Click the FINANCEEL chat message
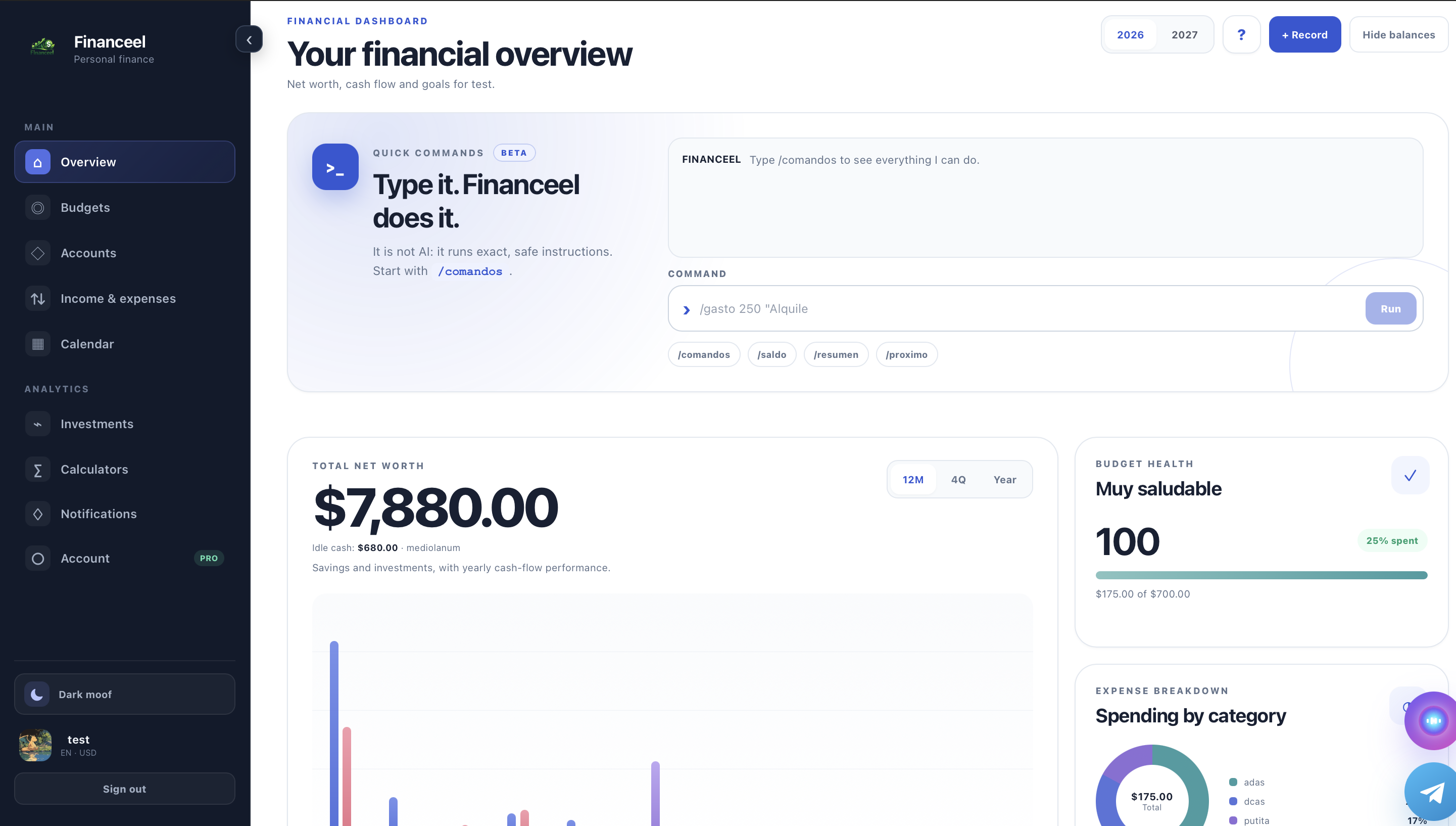This screenshot has height=826, width=1456. [x=830, y=160]
